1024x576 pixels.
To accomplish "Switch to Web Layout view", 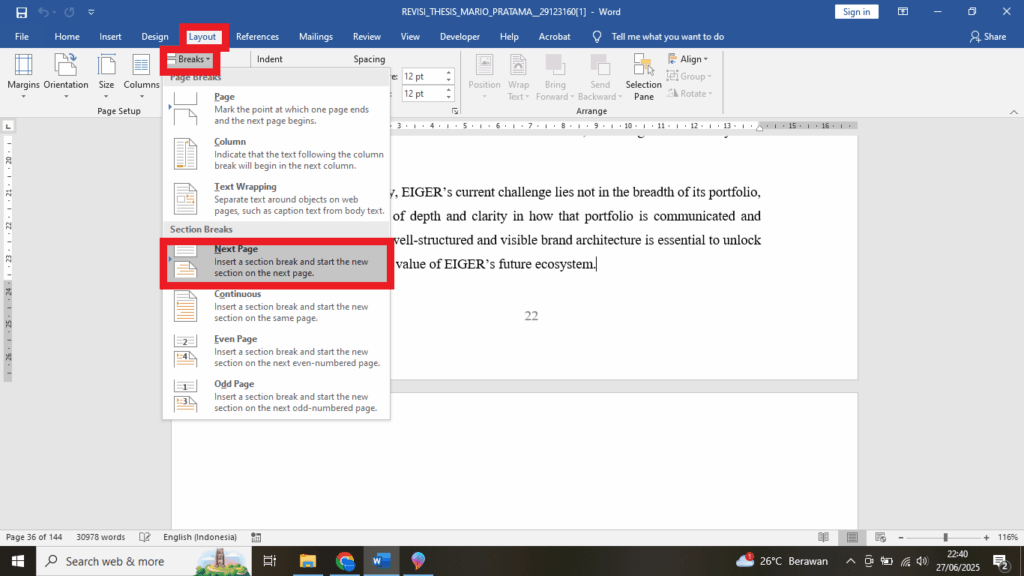I will coord(880,537).
